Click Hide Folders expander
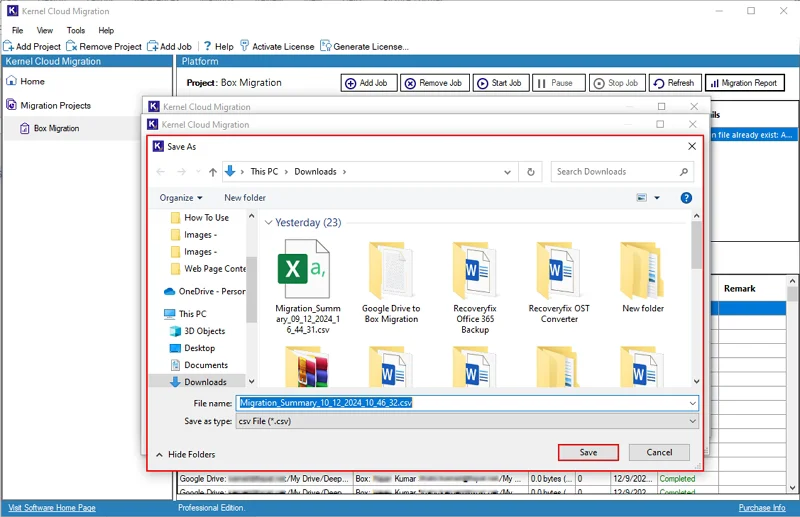Viewport: 800px width, 517px height. (x=186, y=454)
